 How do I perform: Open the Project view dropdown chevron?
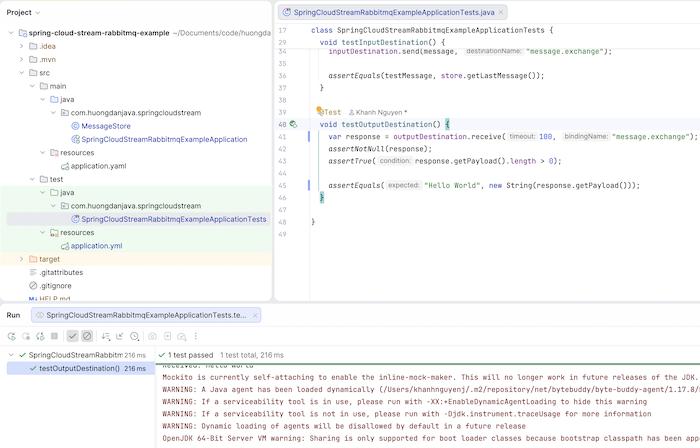38,12
